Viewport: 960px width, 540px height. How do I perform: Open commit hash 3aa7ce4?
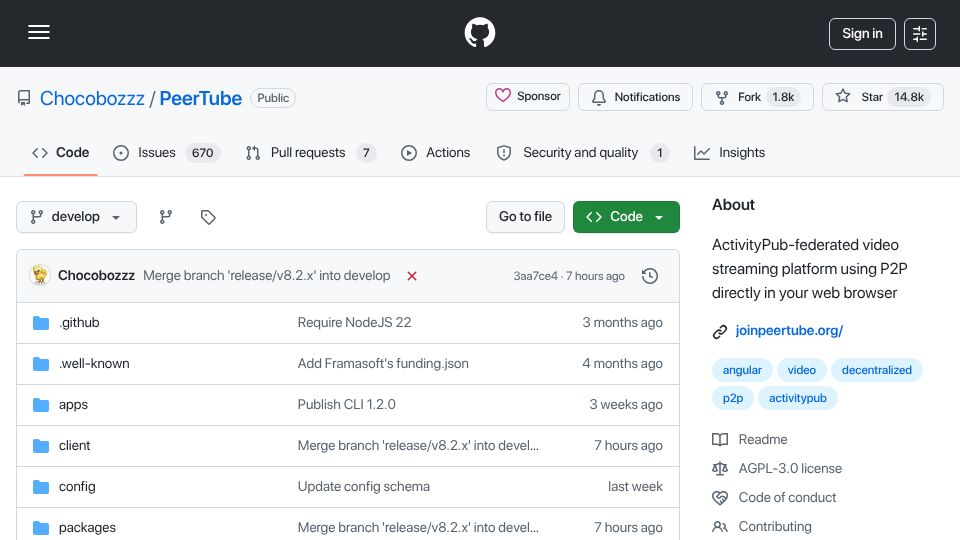(535, 276)
